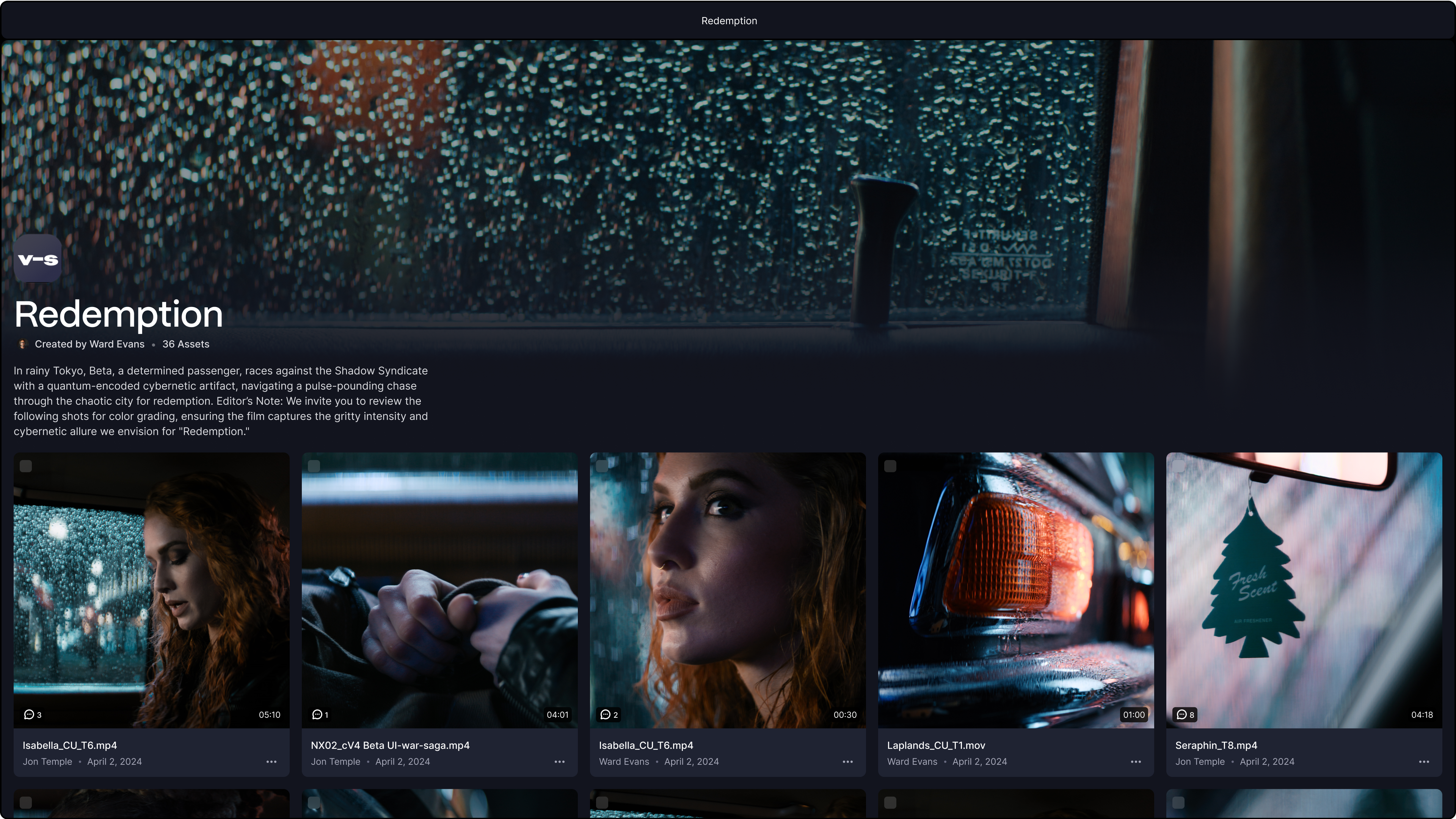Image resolution: width=1456 pixels, height=819 pixels.
Task: Click the 05:10 duration badge
Action: (x=270, y=714)
